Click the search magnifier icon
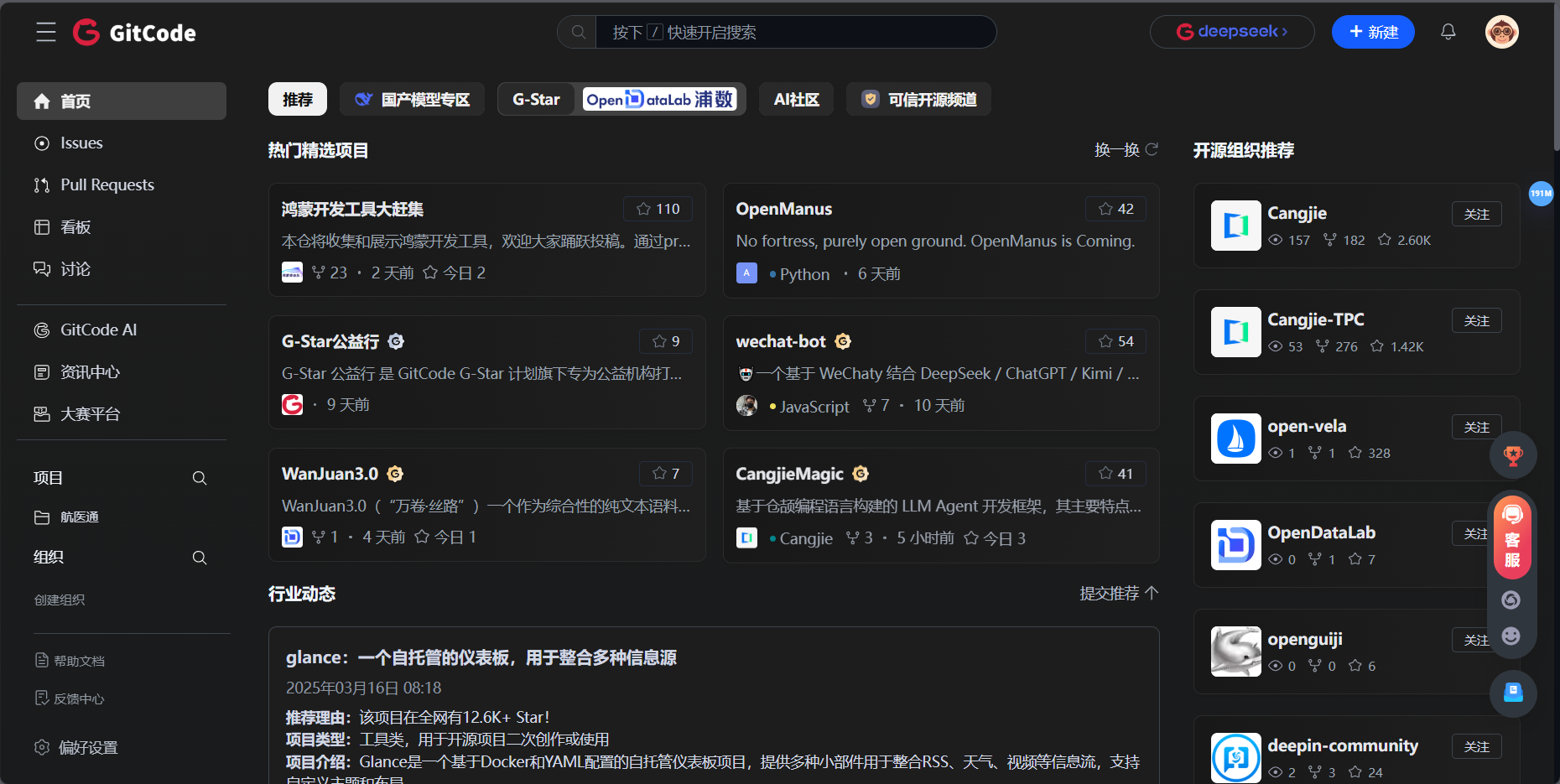Screen dimensions: 1560x784 click(578, 32)
